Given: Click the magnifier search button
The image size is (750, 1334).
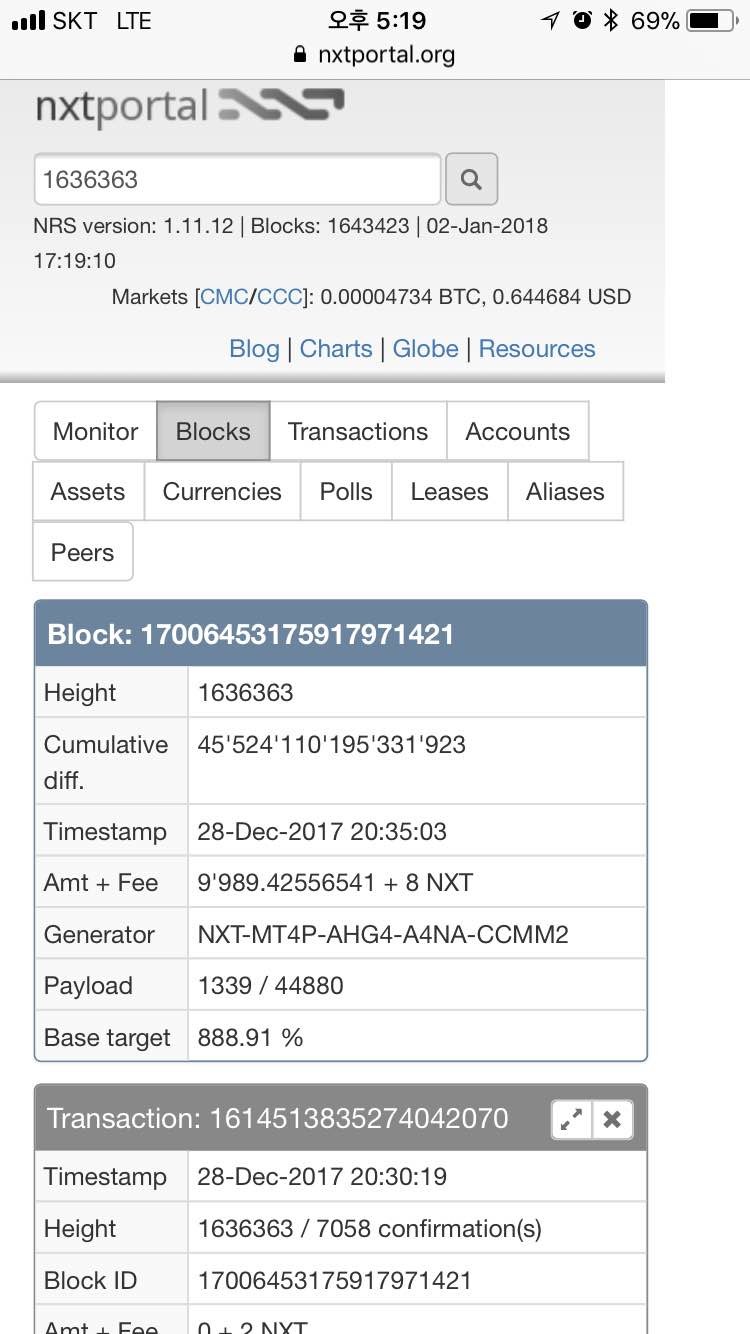Looking at the screenshot, I should point(471,180).
